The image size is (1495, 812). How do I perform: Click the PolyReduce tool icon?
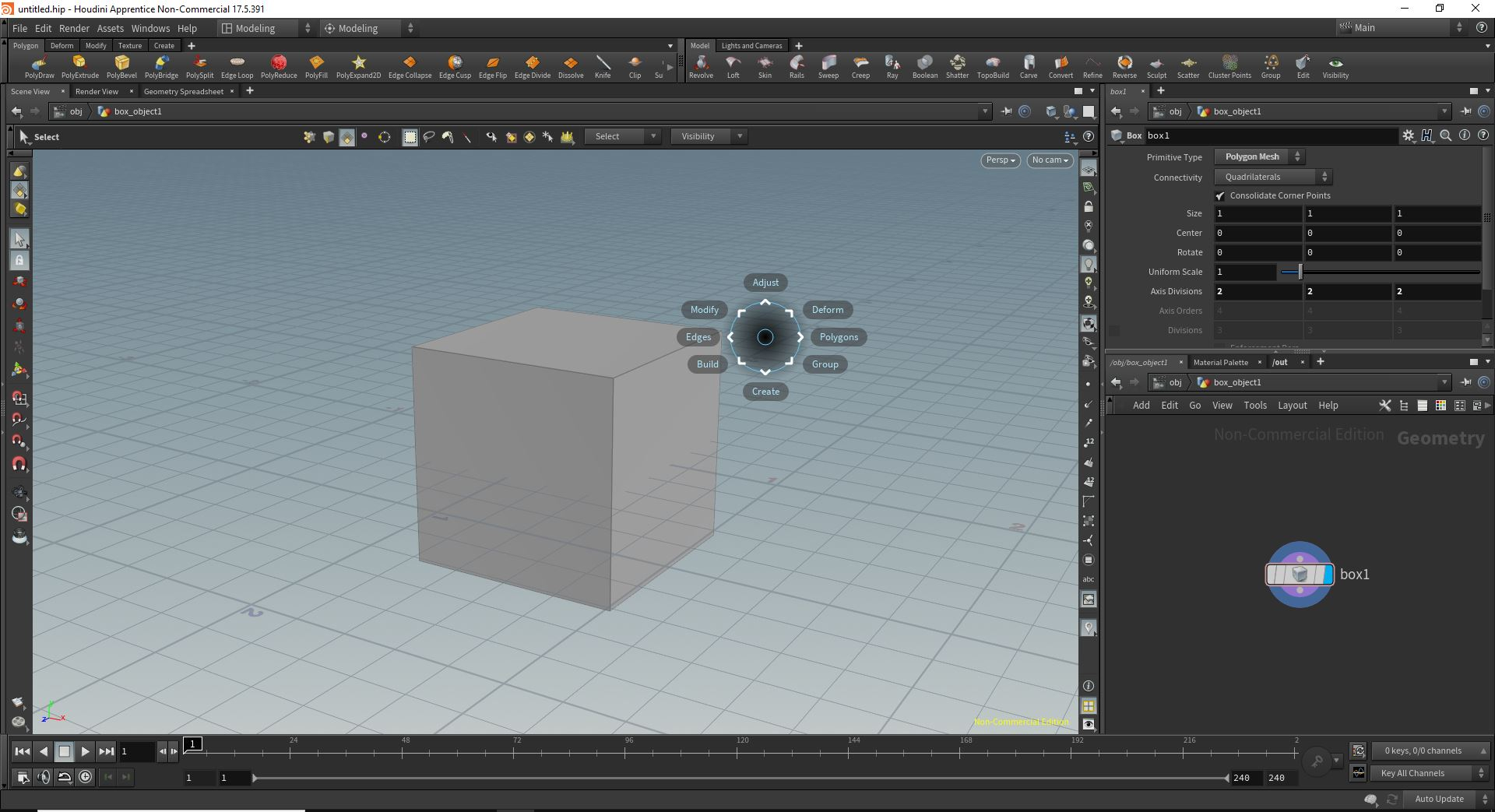279,67
